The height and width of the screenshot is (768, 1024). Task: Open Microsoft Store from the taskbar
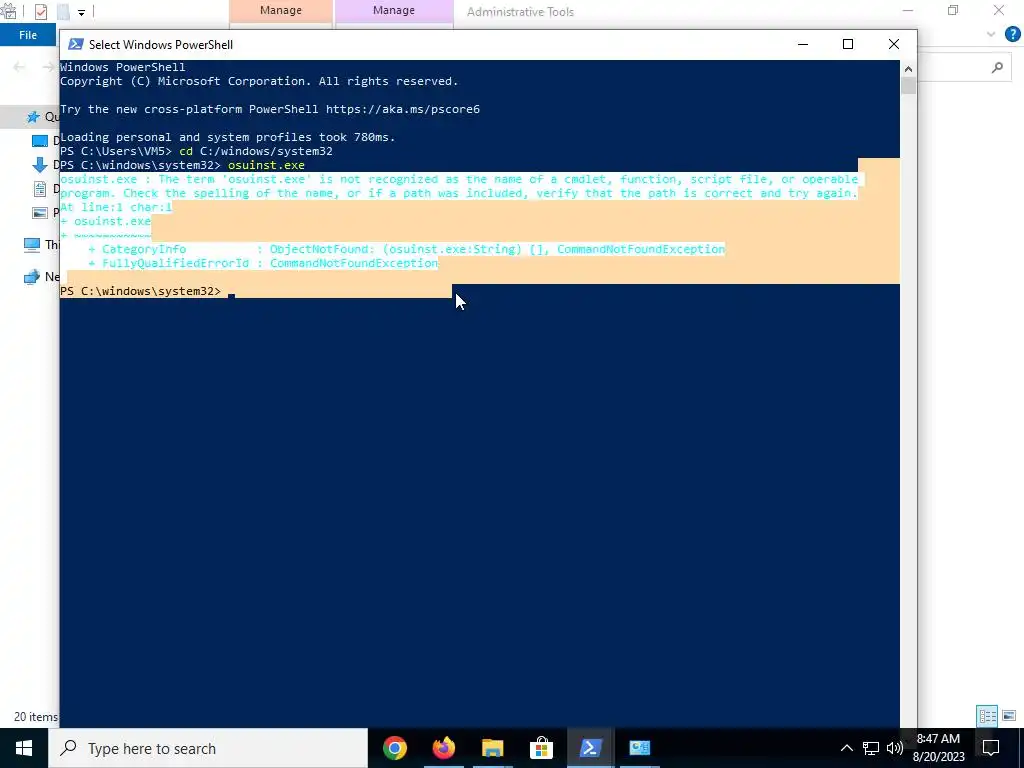click(541, 748)
